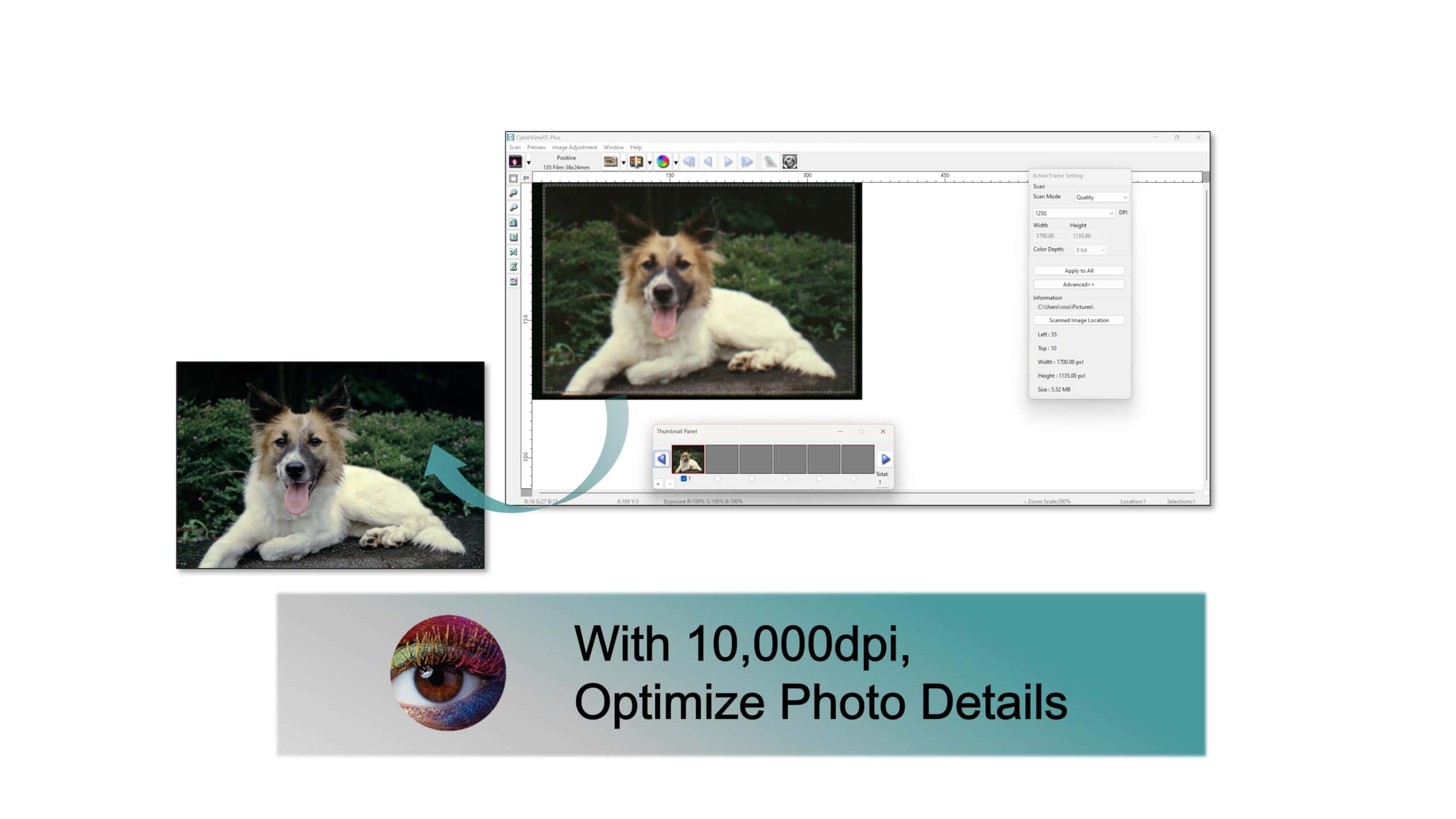Click the zoom in magnifier tool

pyautogui.click(x=513, y=193)
